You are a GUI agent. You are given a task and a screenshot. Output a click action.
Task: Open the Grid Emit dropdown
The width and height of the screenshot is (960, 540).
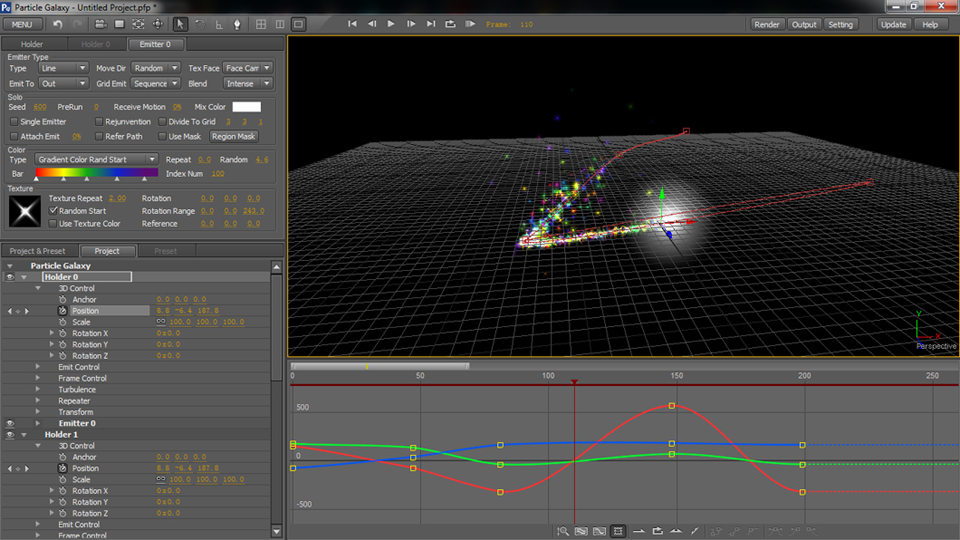[156, 83]
